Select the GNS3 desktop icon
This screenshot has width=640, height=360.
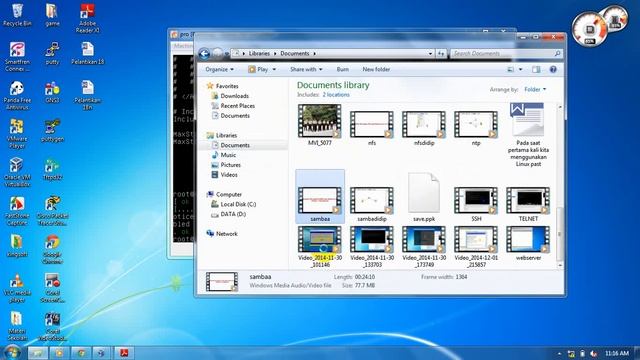(x=52, y=92)
